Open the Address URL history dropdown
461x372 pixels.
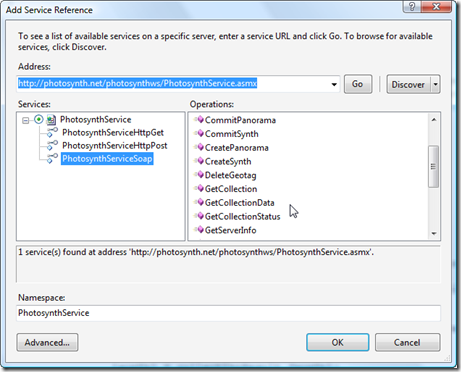[x=334, y=84]
